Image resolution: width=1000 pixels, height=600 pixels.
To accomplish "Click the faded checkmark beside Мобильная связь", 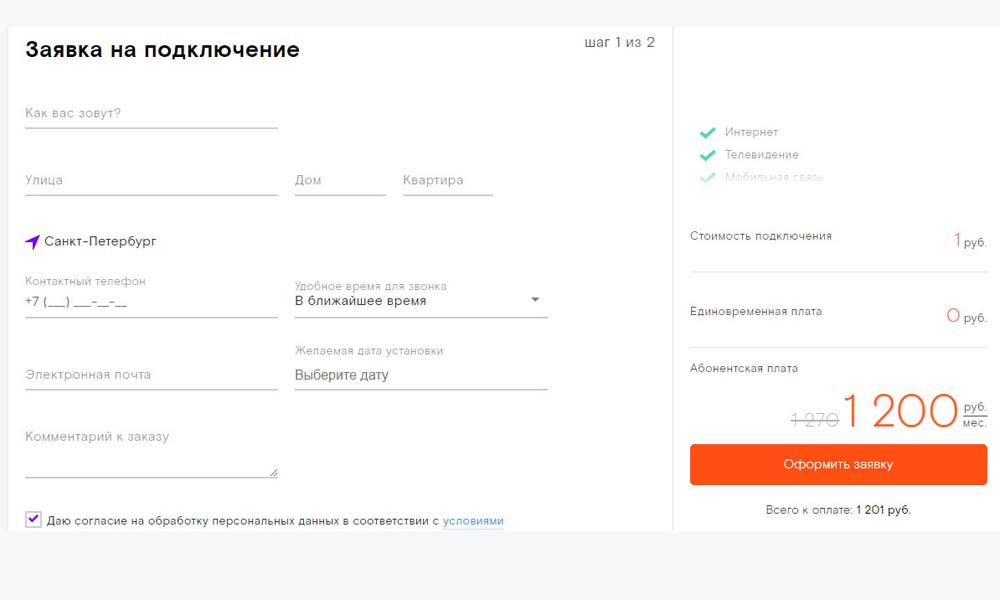I will [707, 177].
